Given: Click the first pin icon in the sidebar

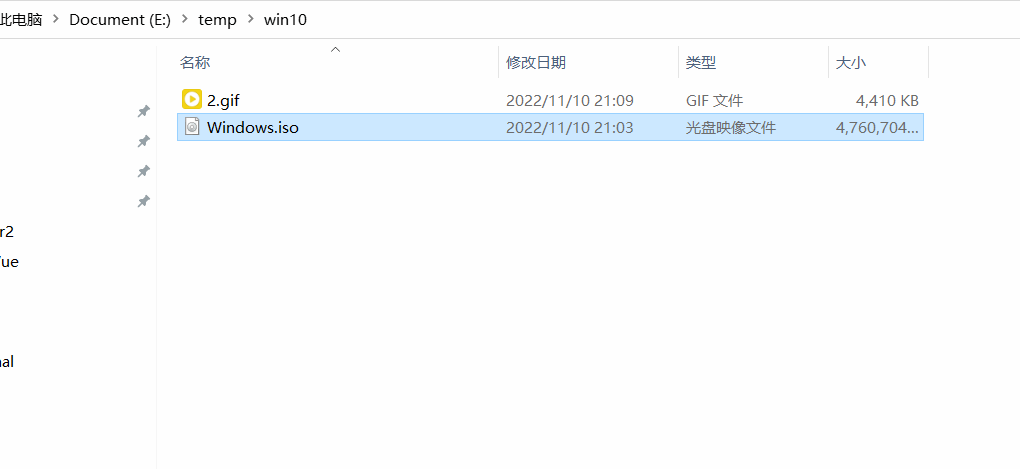Looking at the screenshot, I should [x=144, y=111].
